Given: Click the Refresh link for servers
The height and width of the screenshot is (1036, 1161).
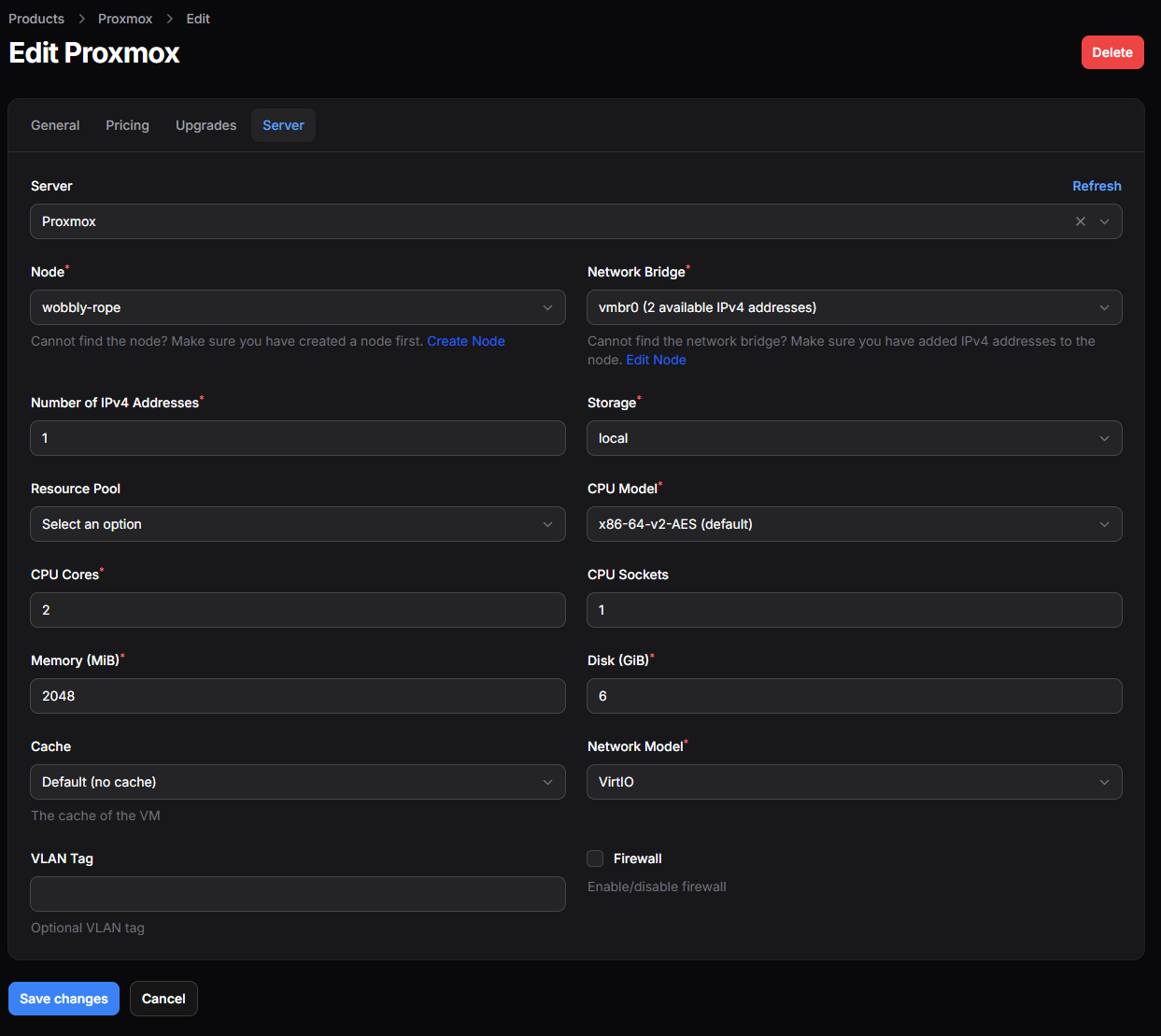Looking at the screenshot, I should click(x=1096, y=186).
